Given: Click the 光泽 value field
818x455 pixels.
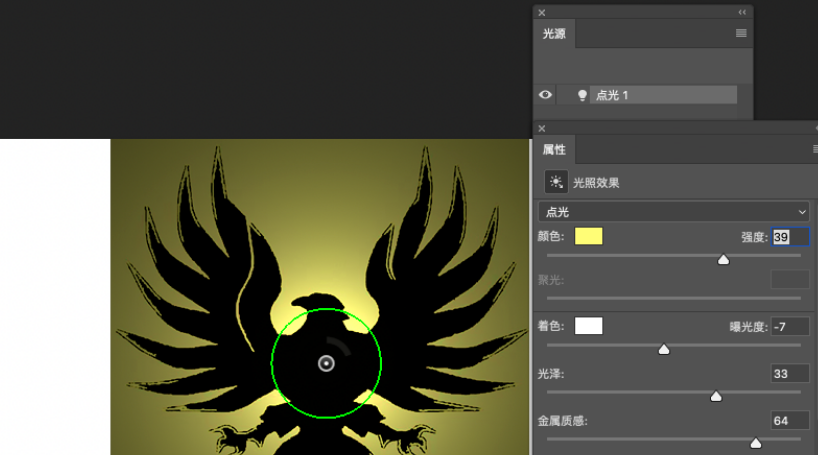Looking at the screenshot, I should coord(790,374).
